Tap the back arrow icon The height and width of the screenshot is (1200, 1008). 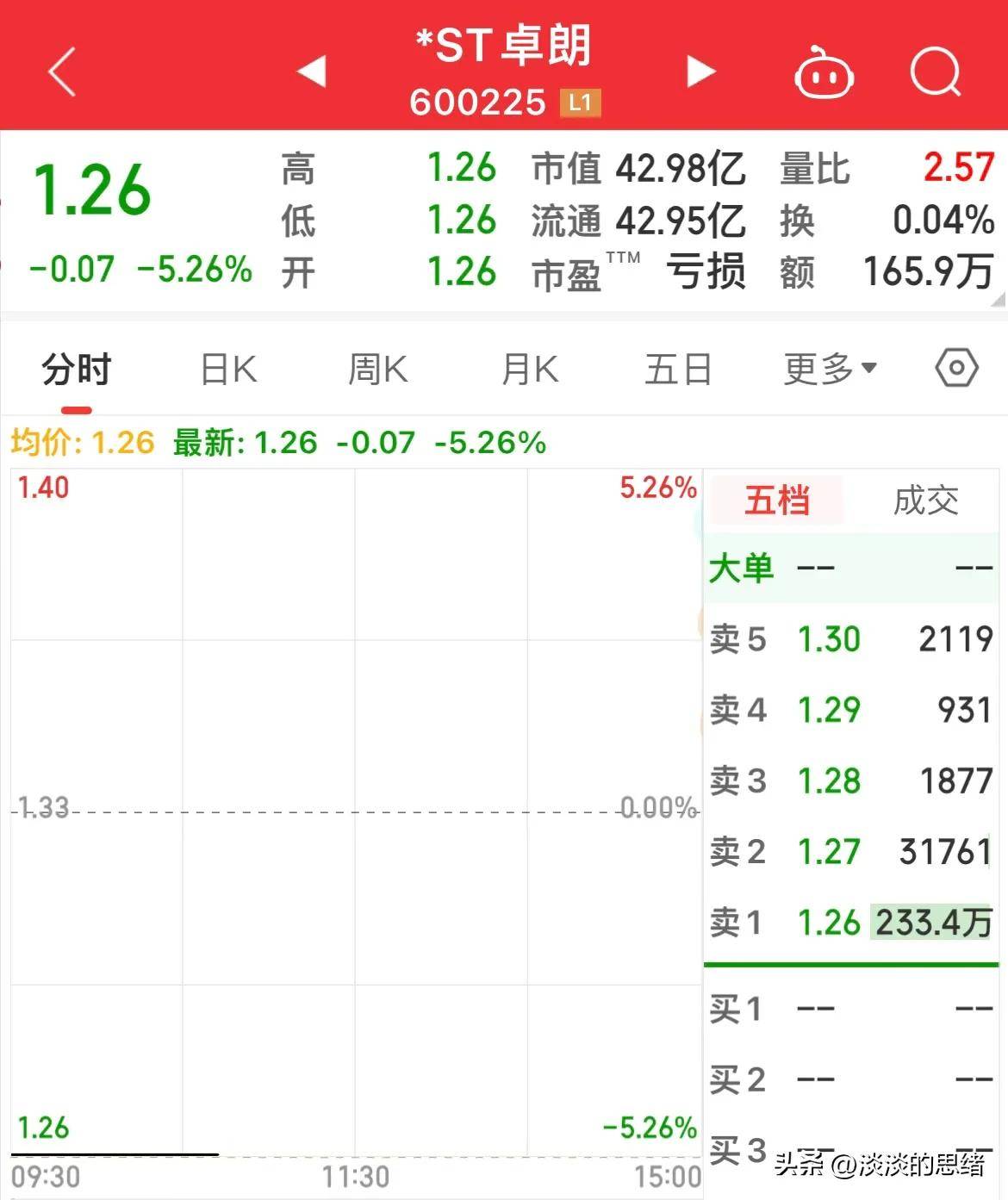pos(62,72)
